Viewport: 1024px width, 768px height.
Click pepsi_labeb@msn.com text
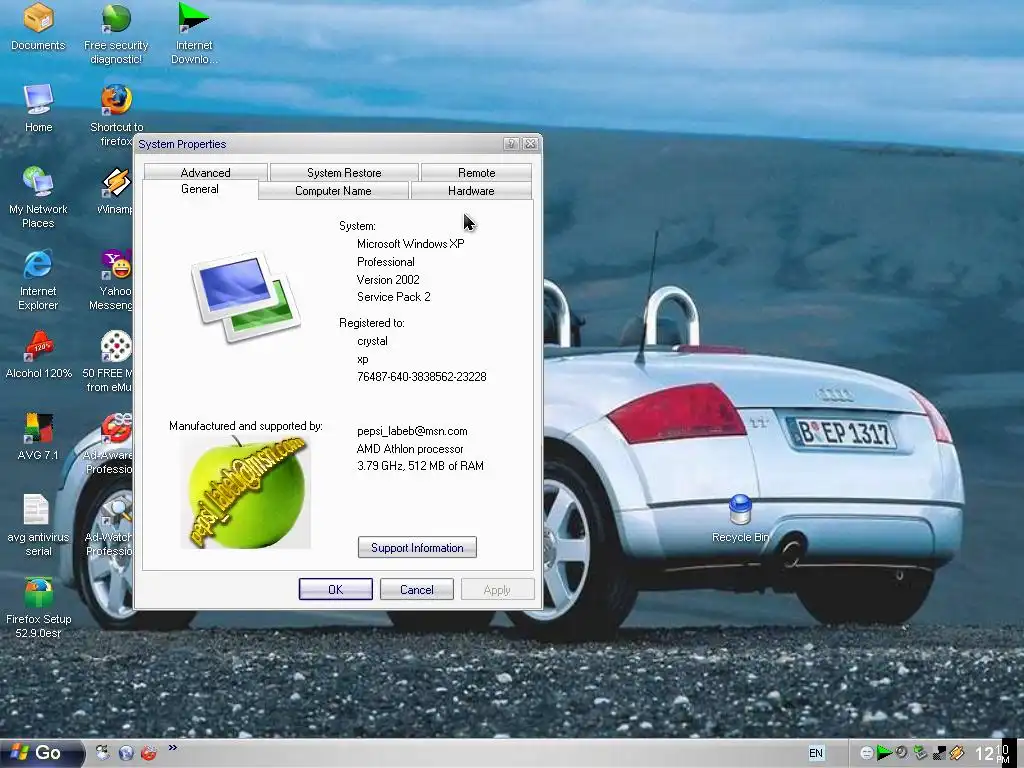point(412,431)
